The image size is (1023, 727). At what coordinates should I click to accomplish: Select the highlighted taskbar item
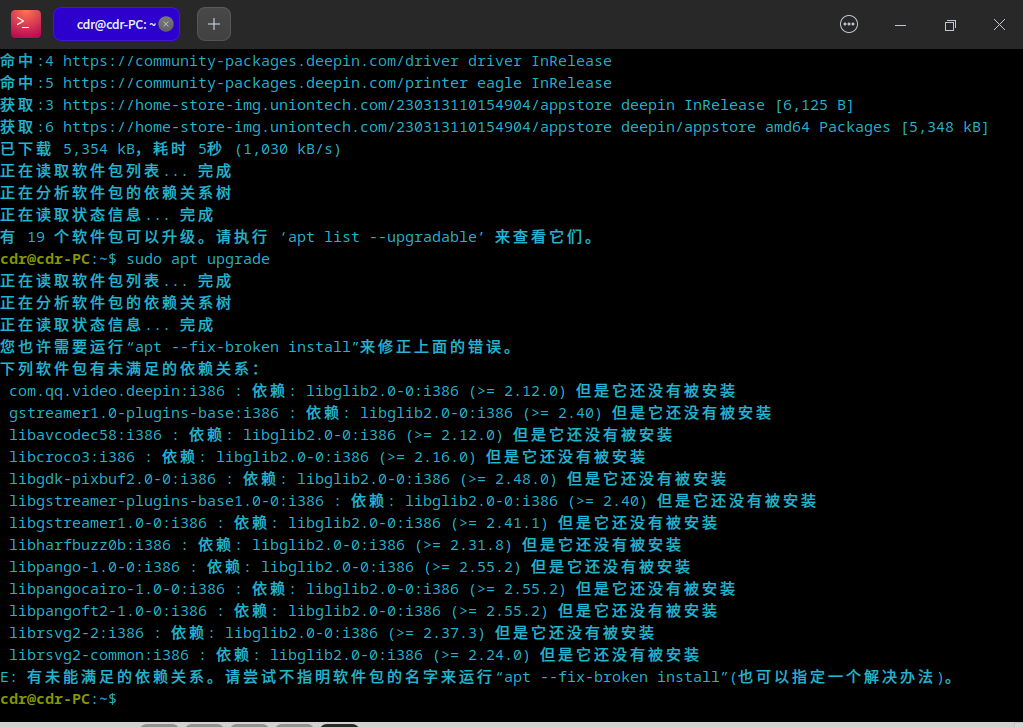[339, 723]
